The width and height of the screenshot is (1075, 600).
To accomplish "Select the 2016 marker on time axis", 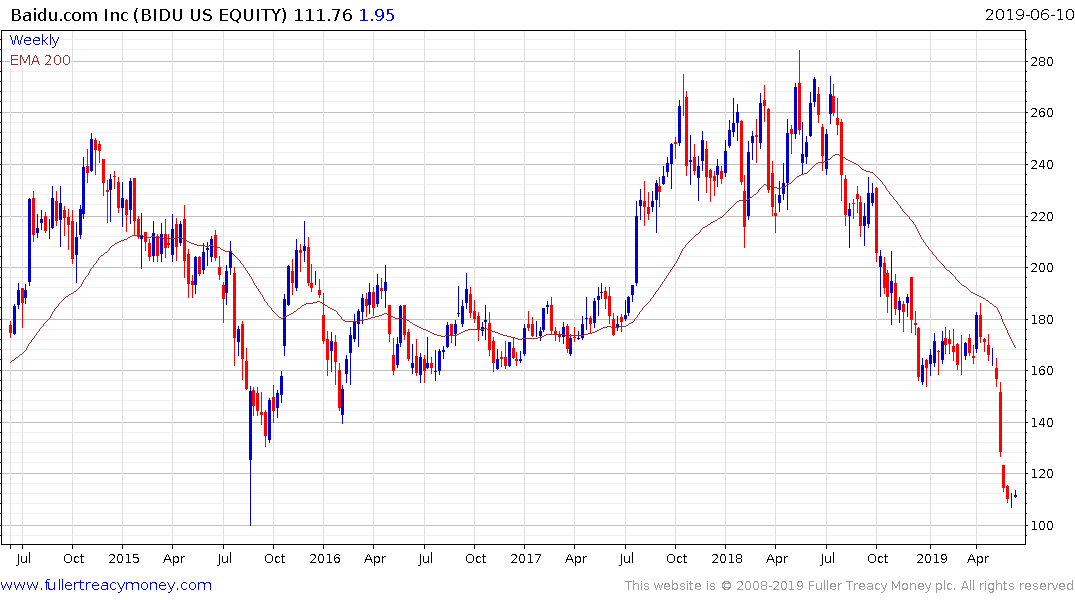I will pos(324,558).
